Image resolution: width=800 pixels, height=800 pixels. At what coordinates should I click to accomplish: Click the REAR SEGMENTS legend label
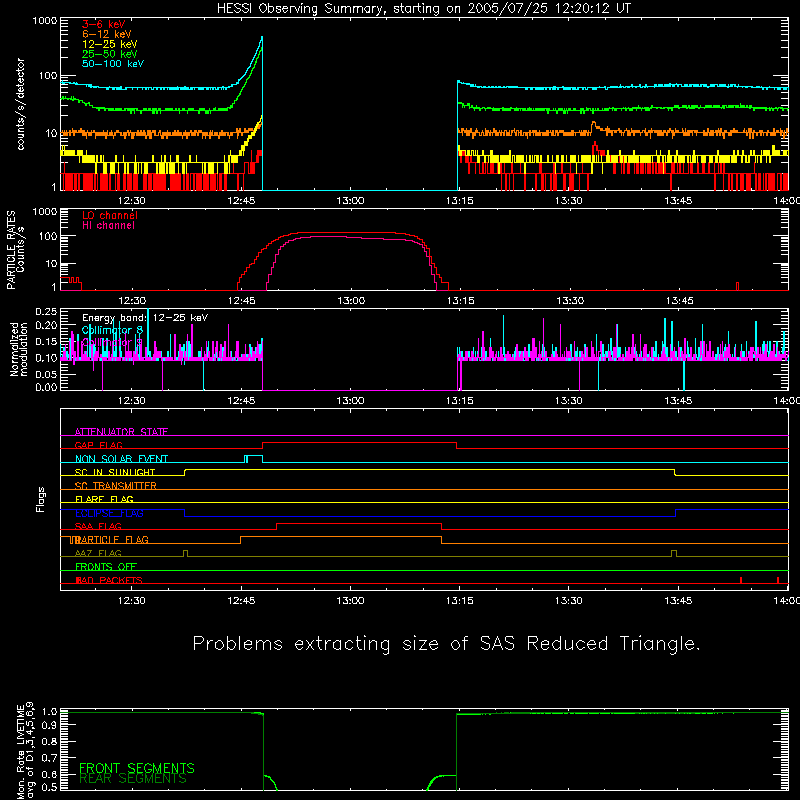133,779
